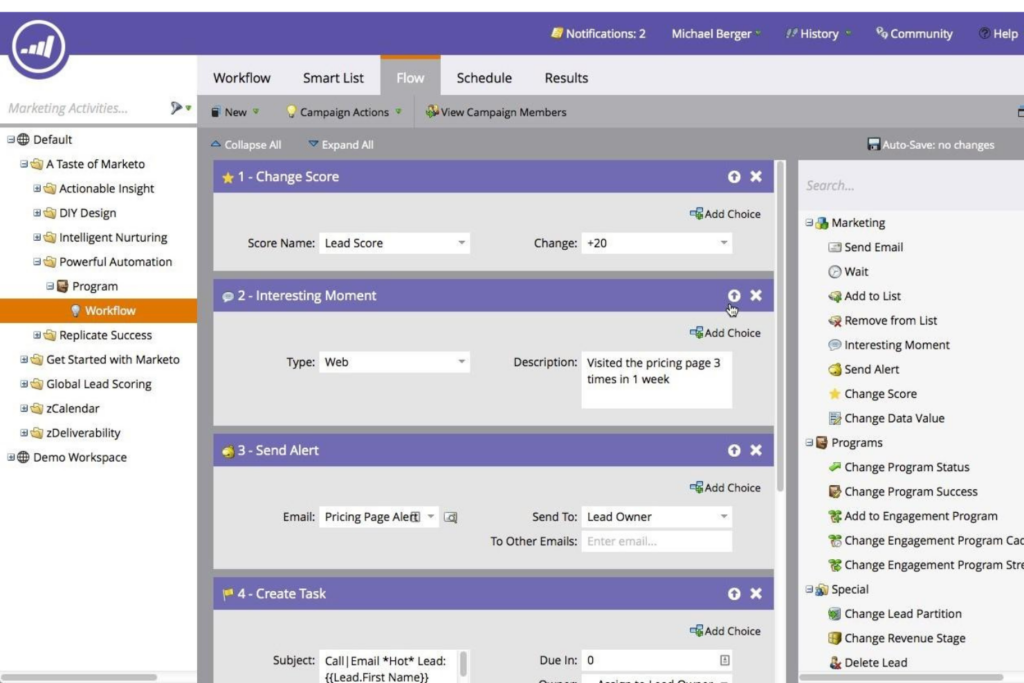Switch to the Workflow tab
Image resolution: width=1024 pixels, height=683 pixels.
(242, 78)
